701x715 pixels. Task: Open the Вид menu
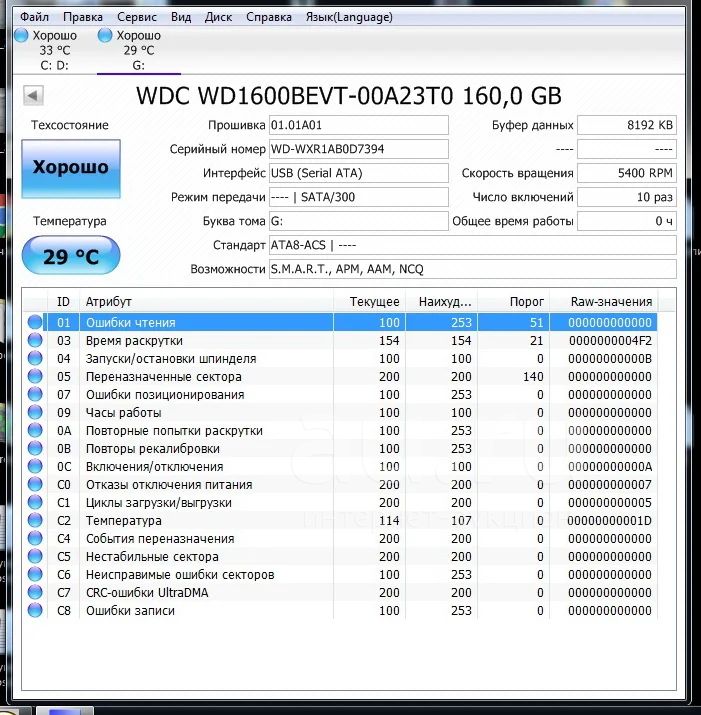181,17
